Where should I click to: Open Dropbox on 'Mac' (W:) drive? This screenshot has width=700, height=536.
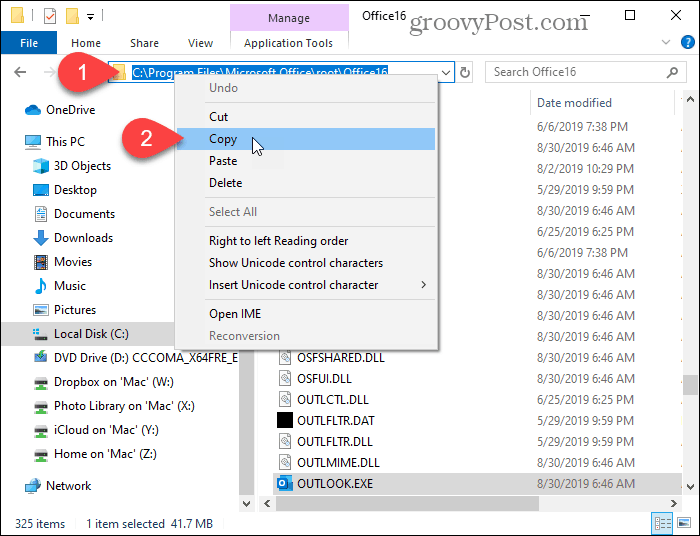(x=114, y=382)
